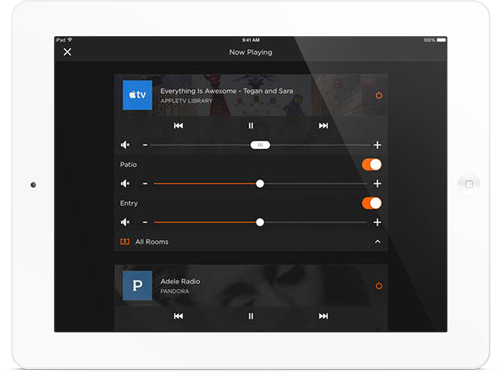
Task: Pause the Adele Radio Pandora station
Action: coord(251,316)
